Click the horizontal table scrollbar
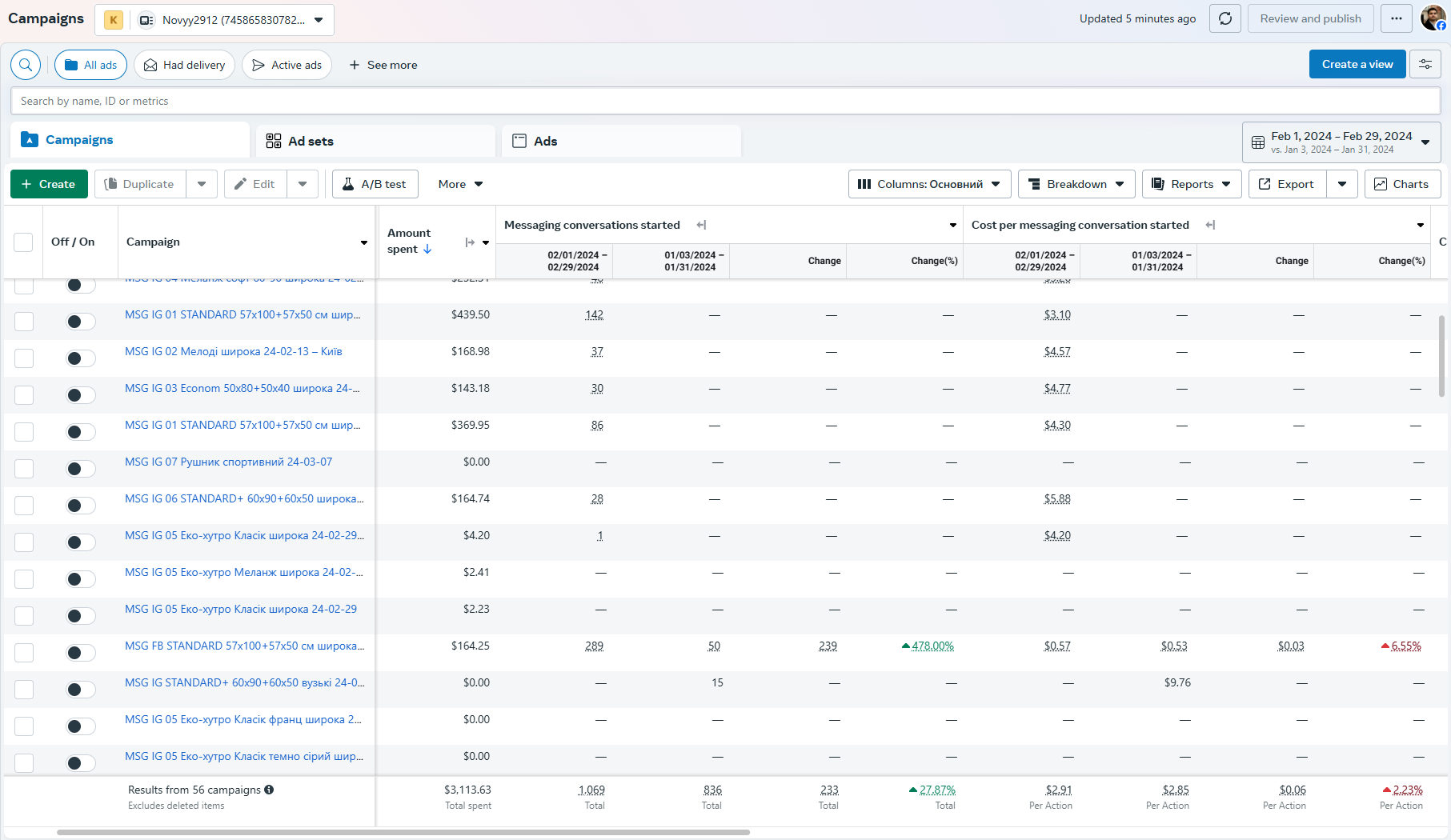The image size is (1451, 840). (403, 832)
